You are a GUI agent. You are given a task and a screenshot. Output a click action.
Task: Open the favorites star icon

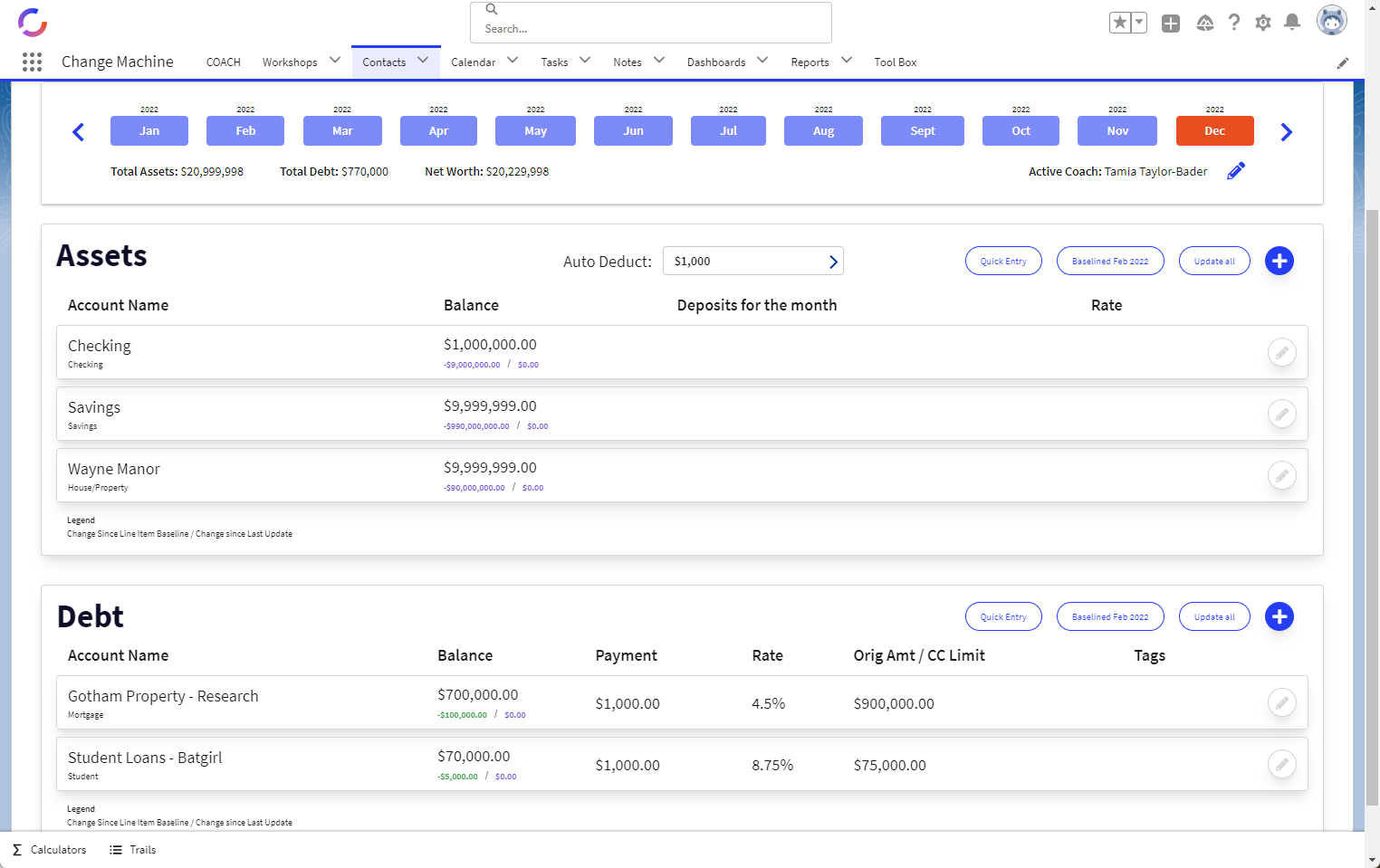[1120, 23]
